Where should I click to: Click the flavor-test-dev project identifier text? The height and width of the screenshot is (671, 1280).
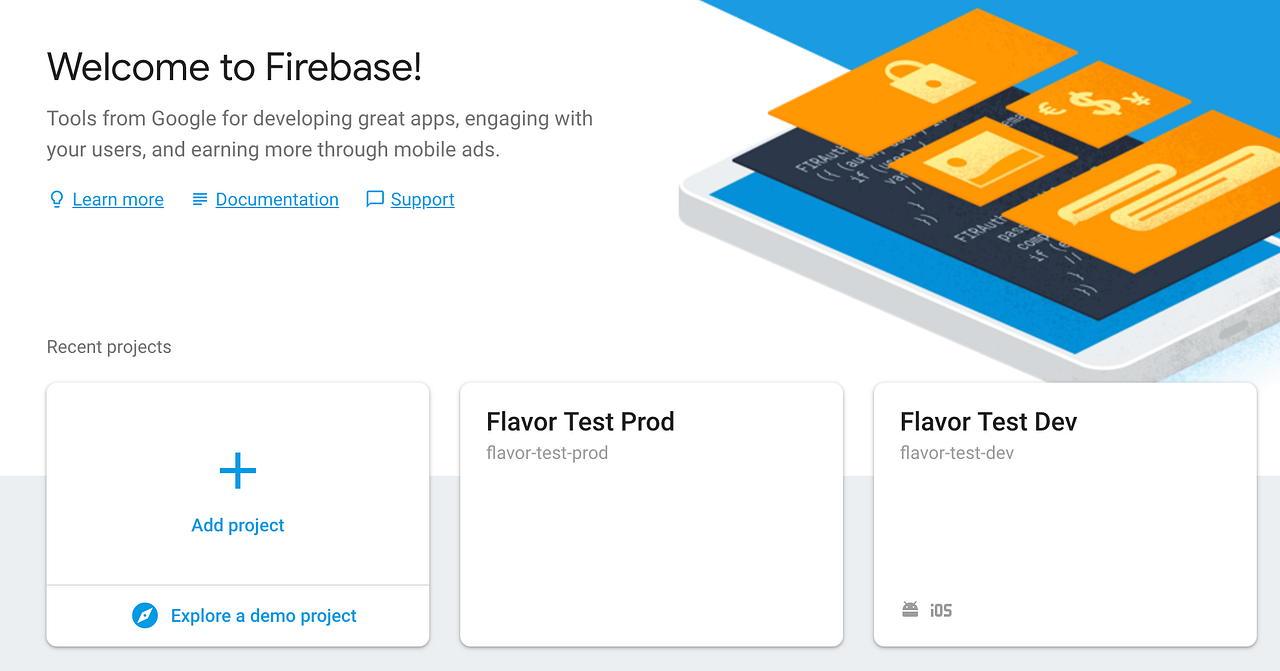pyautogui.click(x=956, y=452)
